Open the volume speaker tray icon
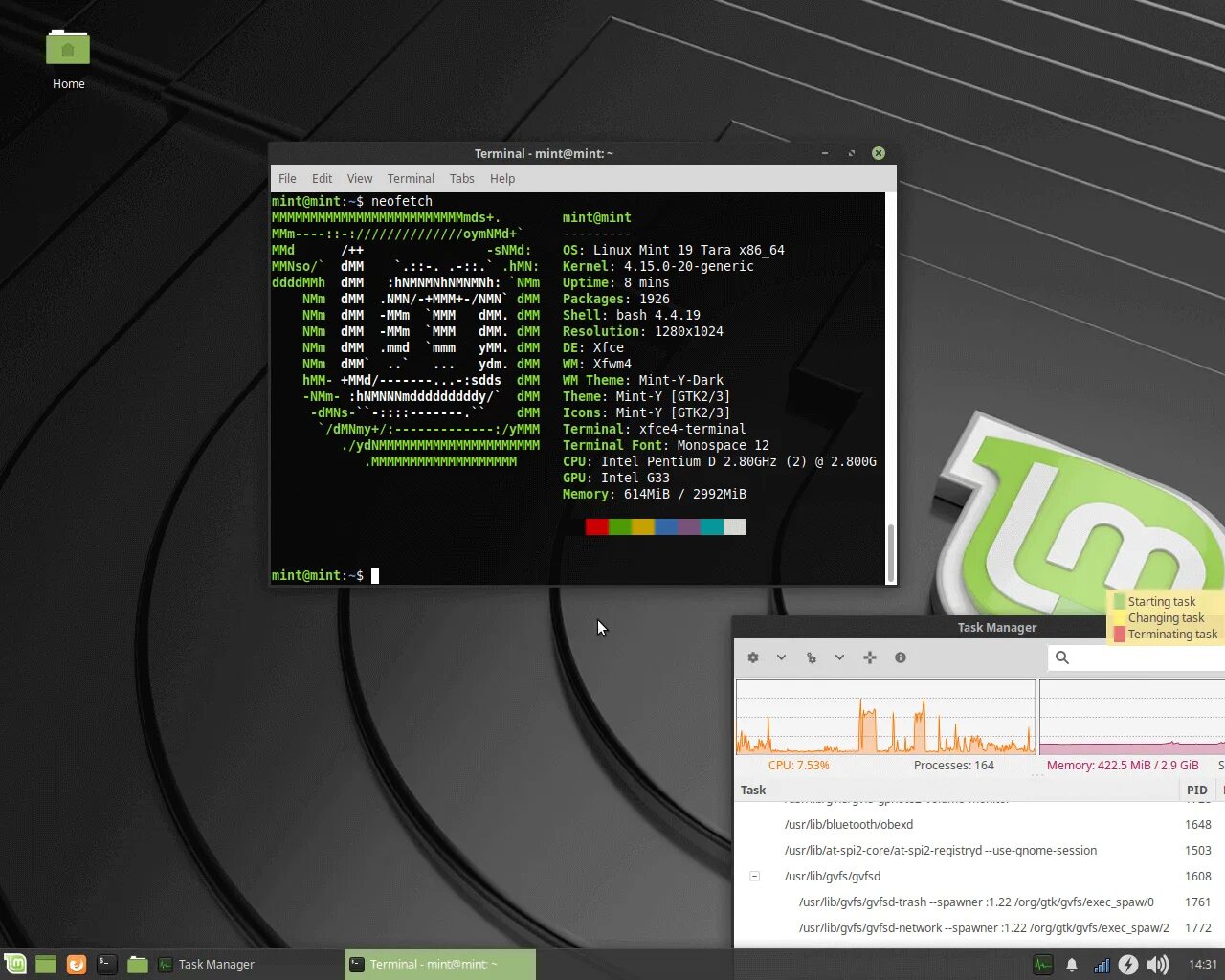 [1157, 964]
